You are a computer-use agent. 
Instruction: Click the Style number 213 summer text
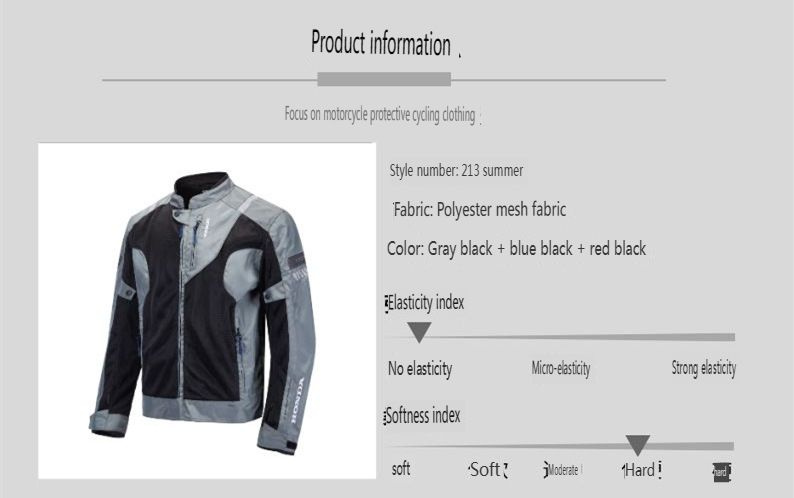click(456, 170)
